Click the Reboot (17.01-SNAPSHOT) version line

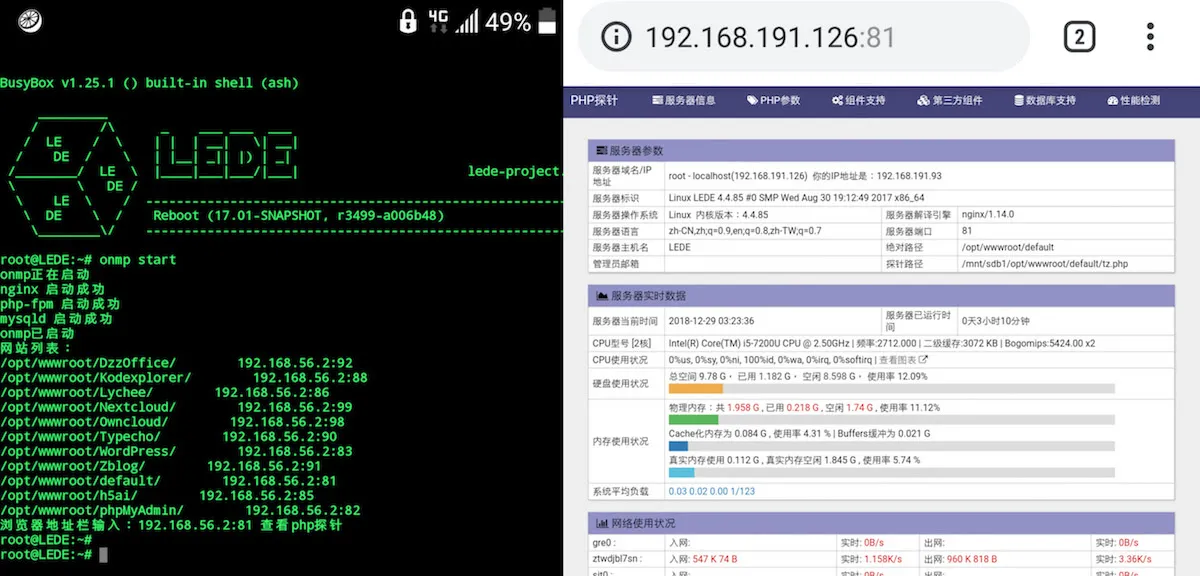298,215
